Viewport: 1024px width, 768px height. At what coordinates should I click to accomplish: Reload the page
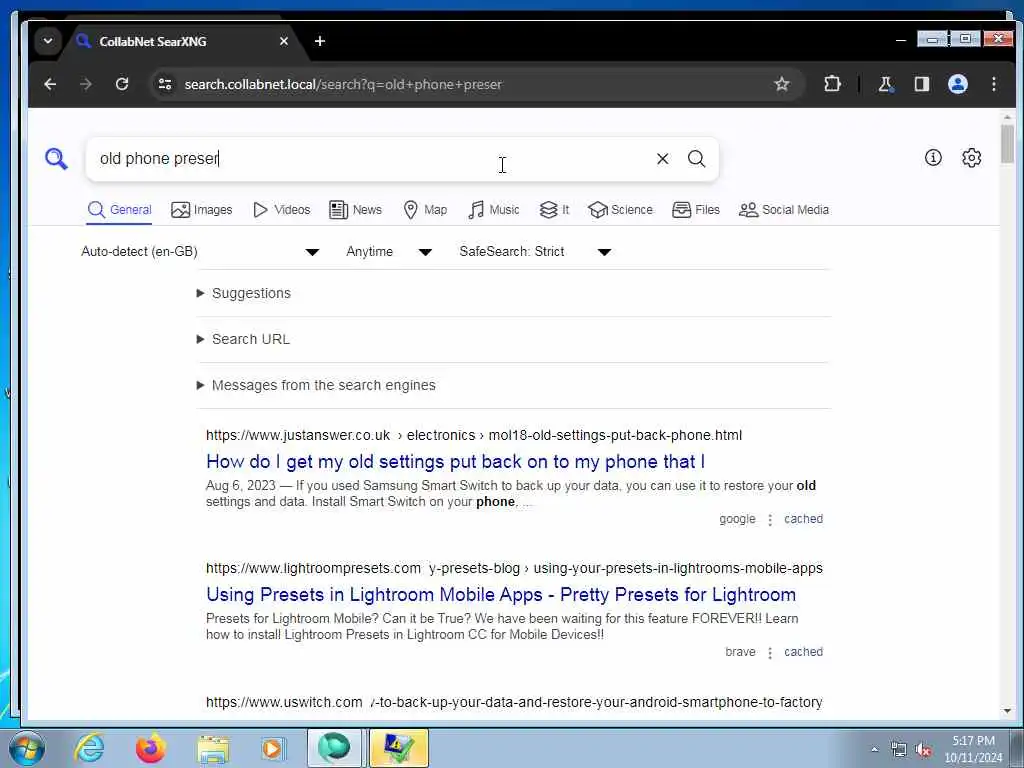(x=122, y=84)
